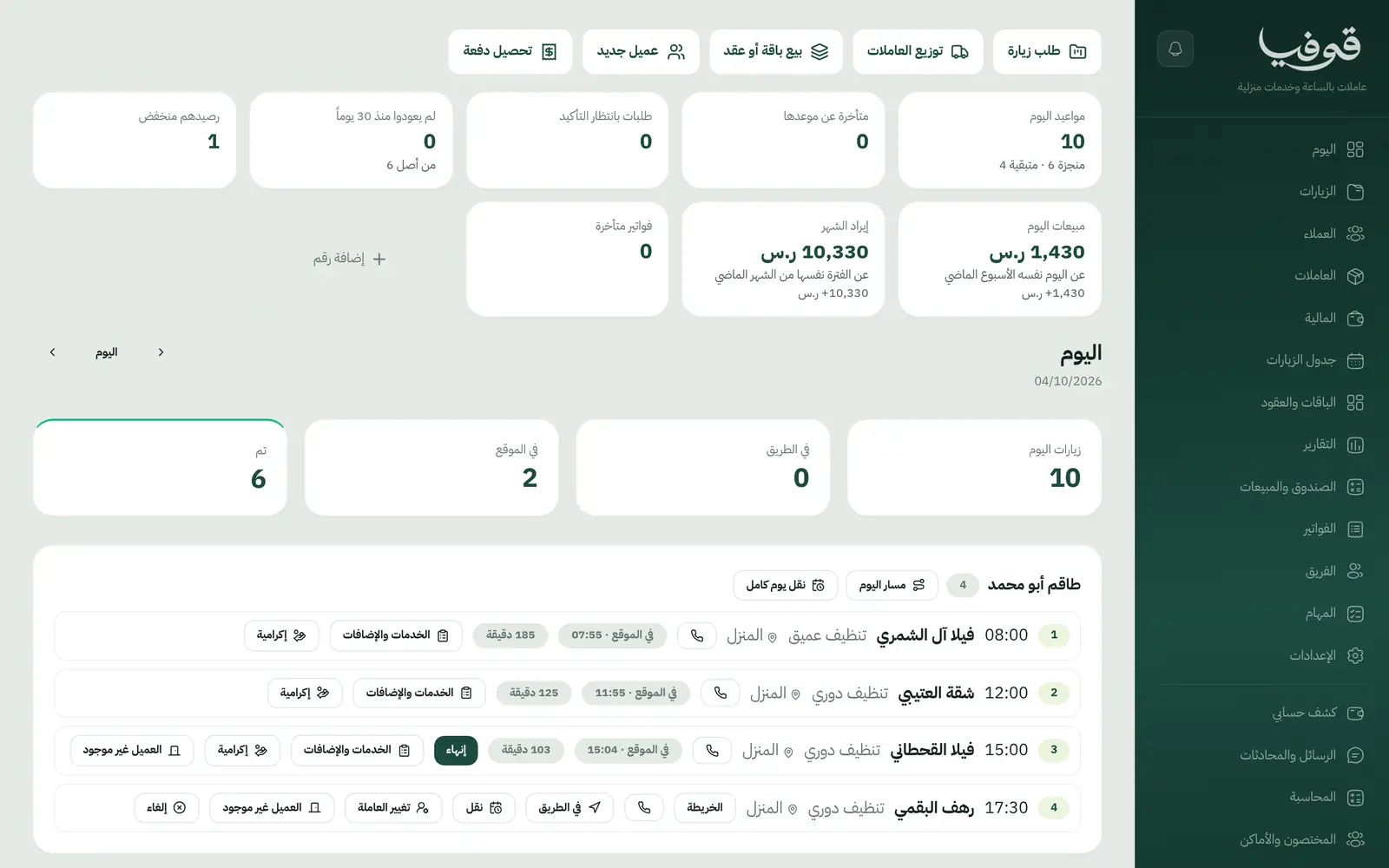This screenshot has height=868, width=1389.
Task: Click the الفواتير list icon
Action: click(x=1355, y=529)
